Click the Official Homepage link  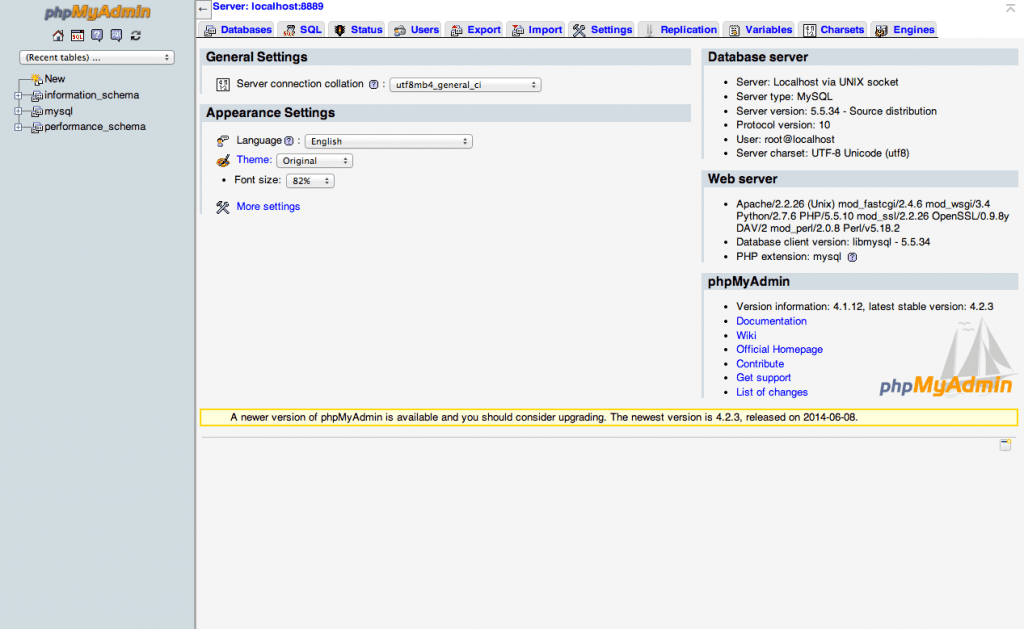pos(779,349)
